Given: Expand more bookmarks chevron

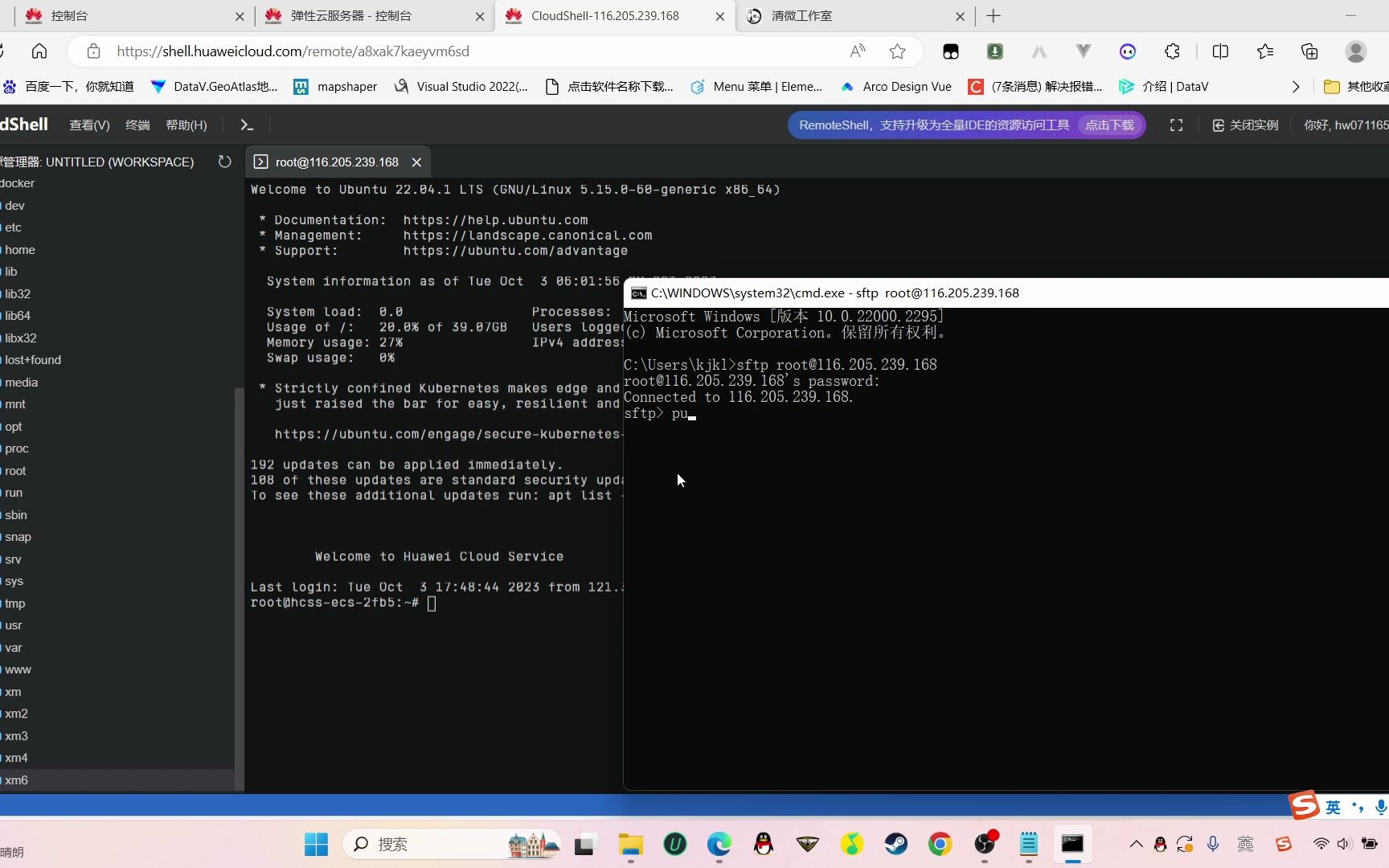Looking at the screenshot, I should pos(1295,87).
